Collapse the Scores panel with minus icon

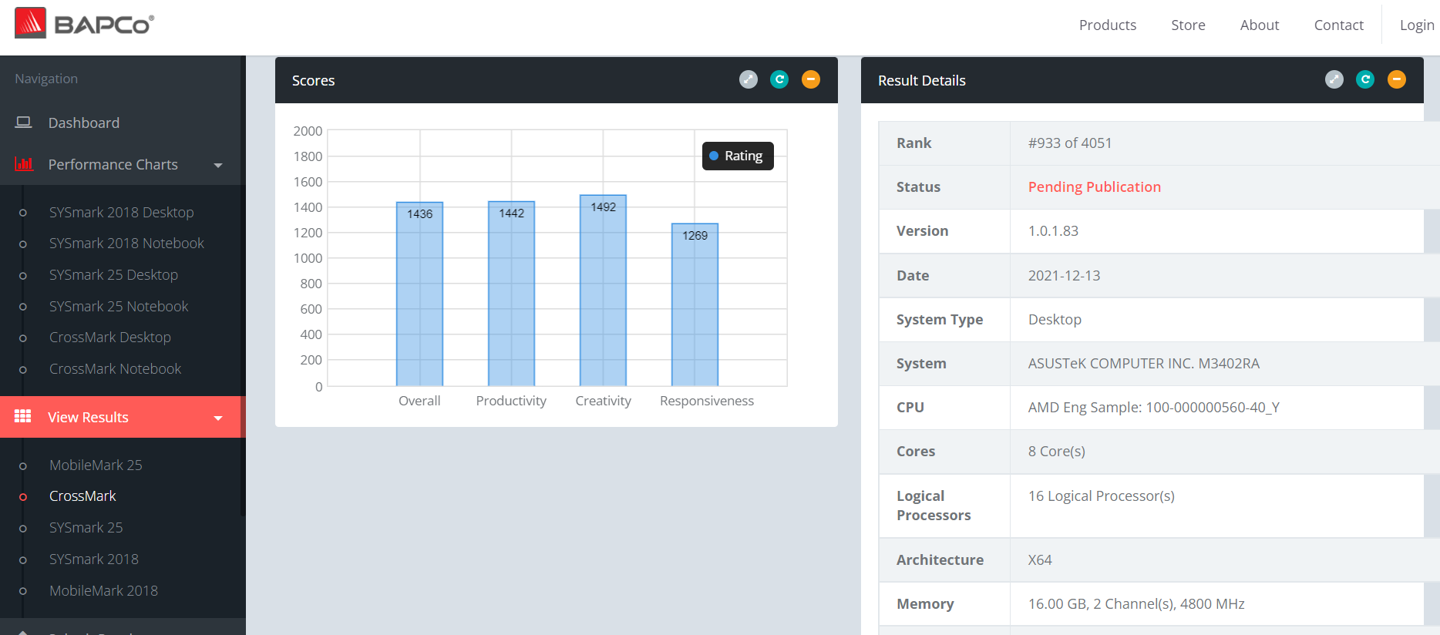pos(811,80)
